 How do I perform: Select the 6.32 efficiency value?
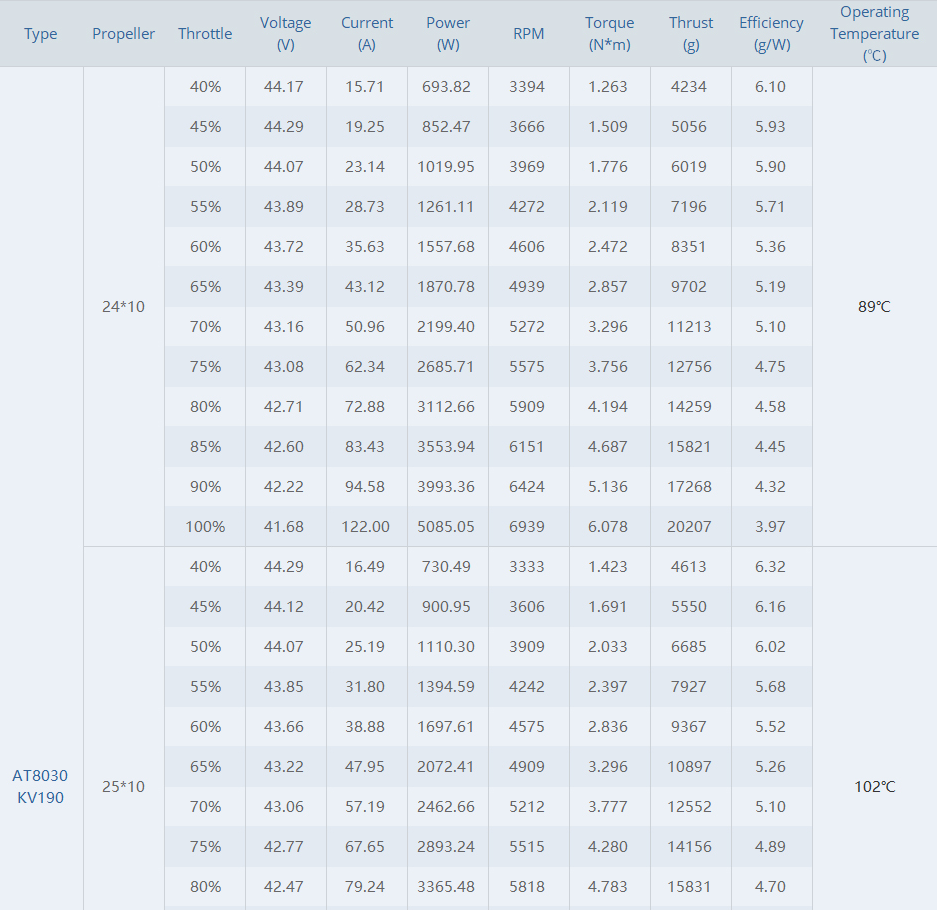(770, 566)
